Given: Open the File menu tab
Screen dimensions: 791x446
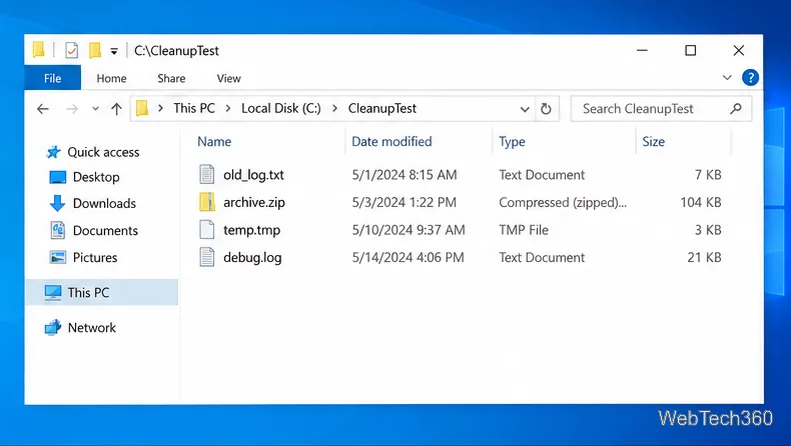Looking at the screenshot, I should point(52,78).
